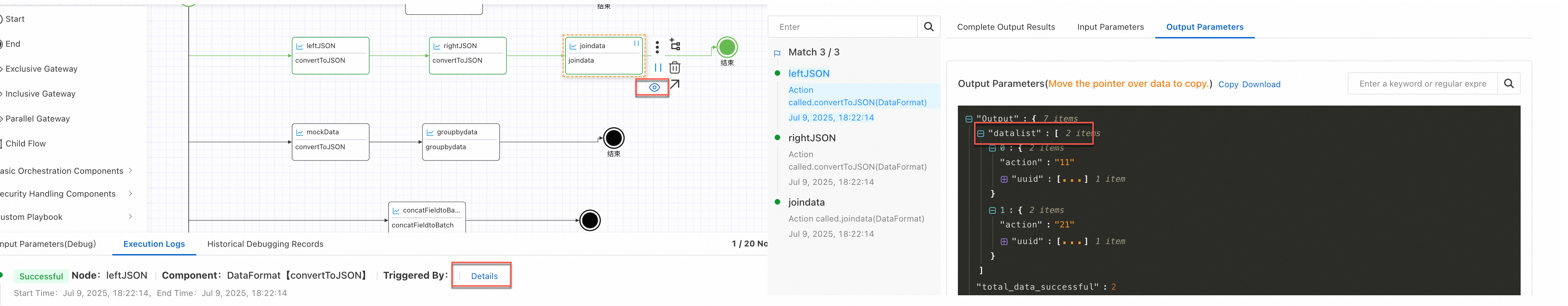Select the rightJSON node on the canvas
The height and width of the screenshot is (306, 1568).
[x=467, y=55]
